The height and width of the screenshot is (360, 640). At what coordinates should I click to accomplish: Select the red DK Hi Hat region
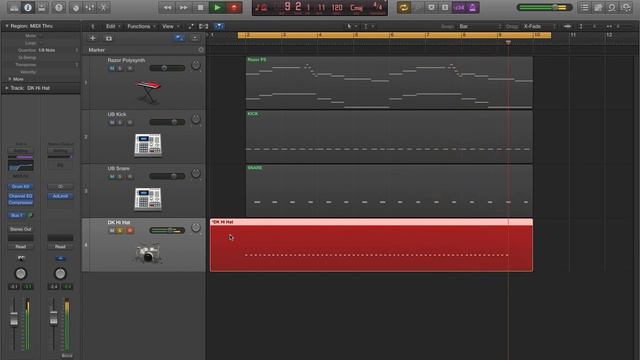[x=371, y=245]
